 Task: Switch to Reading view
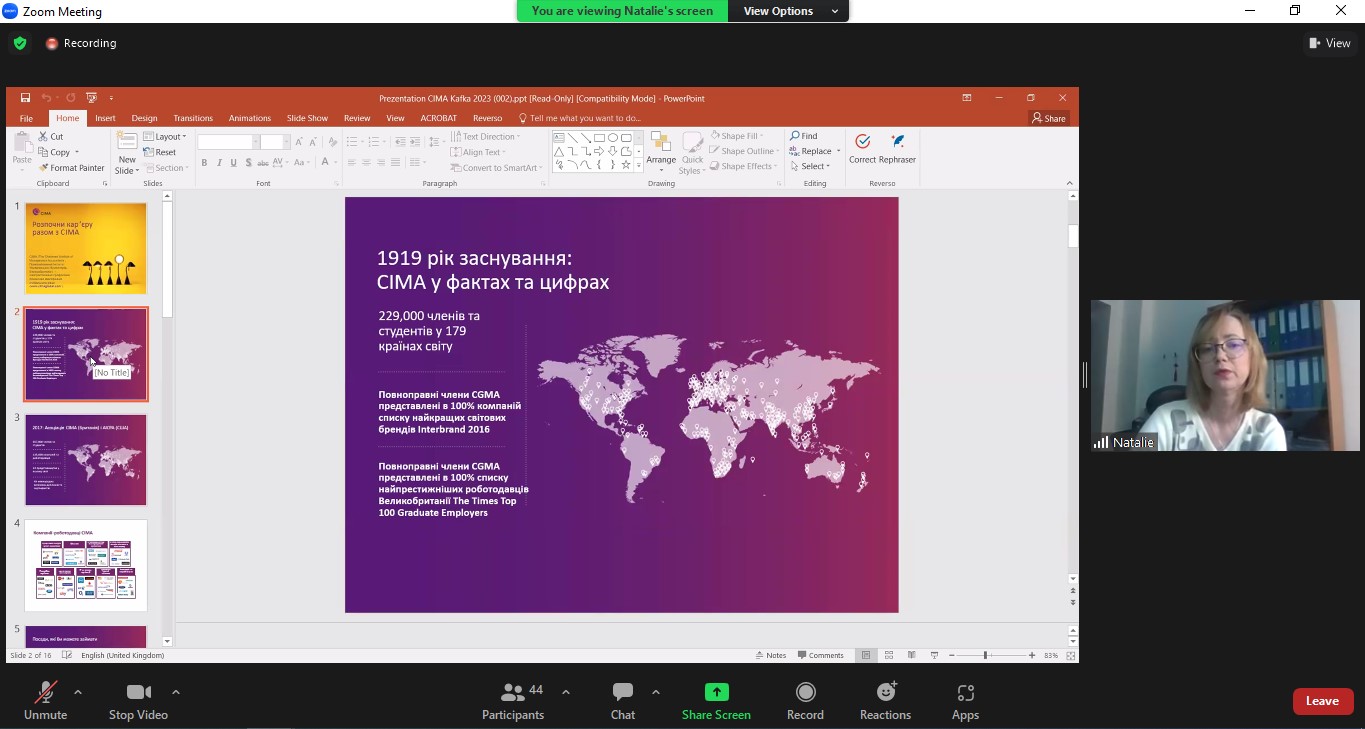coord(911,655)
